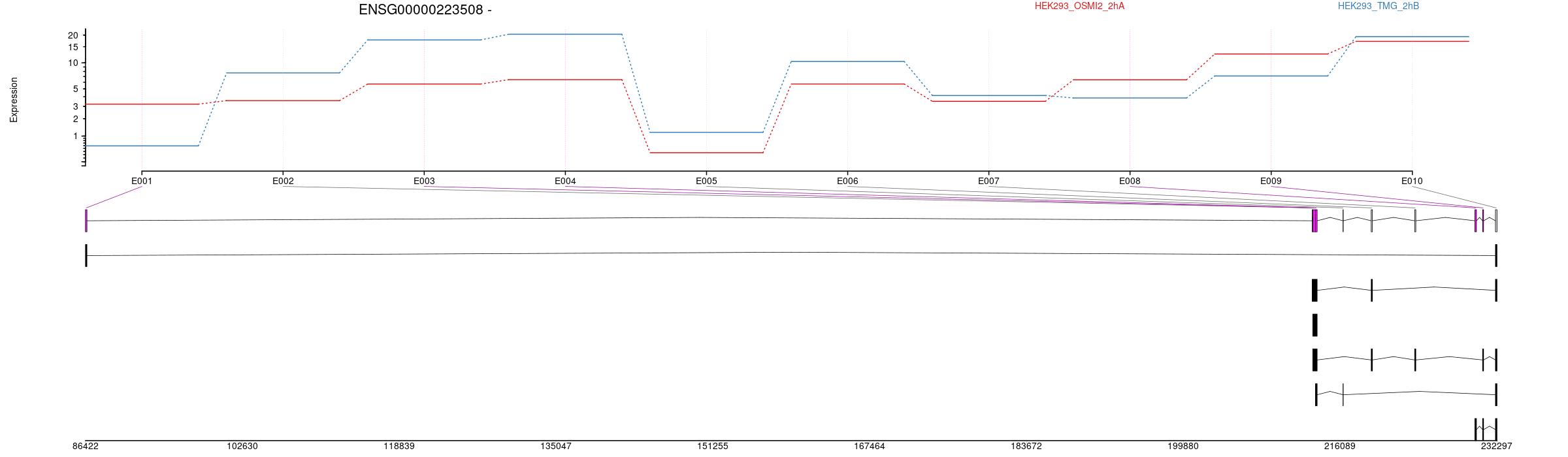Click exon label E004
The height and width of the screenshot is (457, 1568).
[x=565, y=181]
